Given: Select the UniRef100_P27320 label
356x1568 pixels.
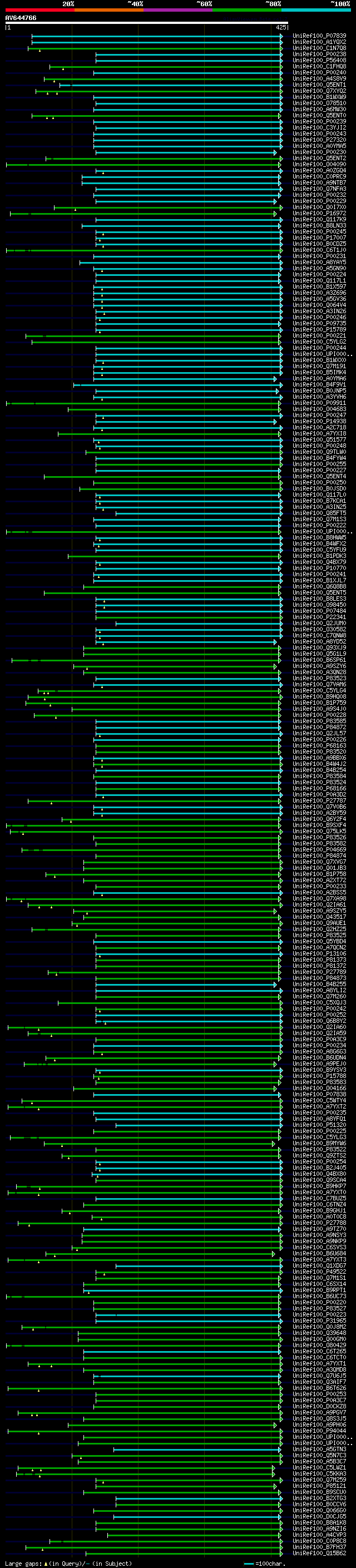Looking at the screenshot, I should 319,141.
